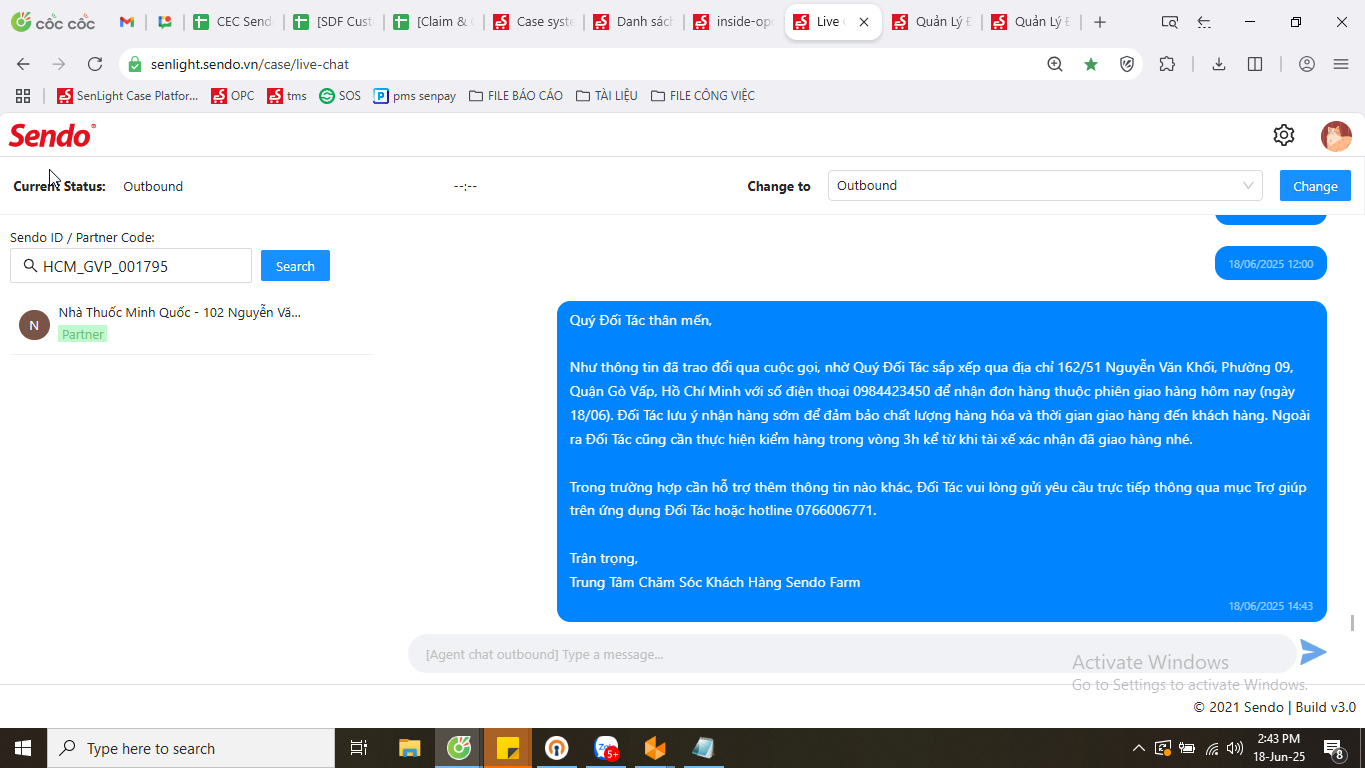The height and width of the screenshot is (768, 1365).
Task: Send message with the paper plane icon
Action: 1313,653
